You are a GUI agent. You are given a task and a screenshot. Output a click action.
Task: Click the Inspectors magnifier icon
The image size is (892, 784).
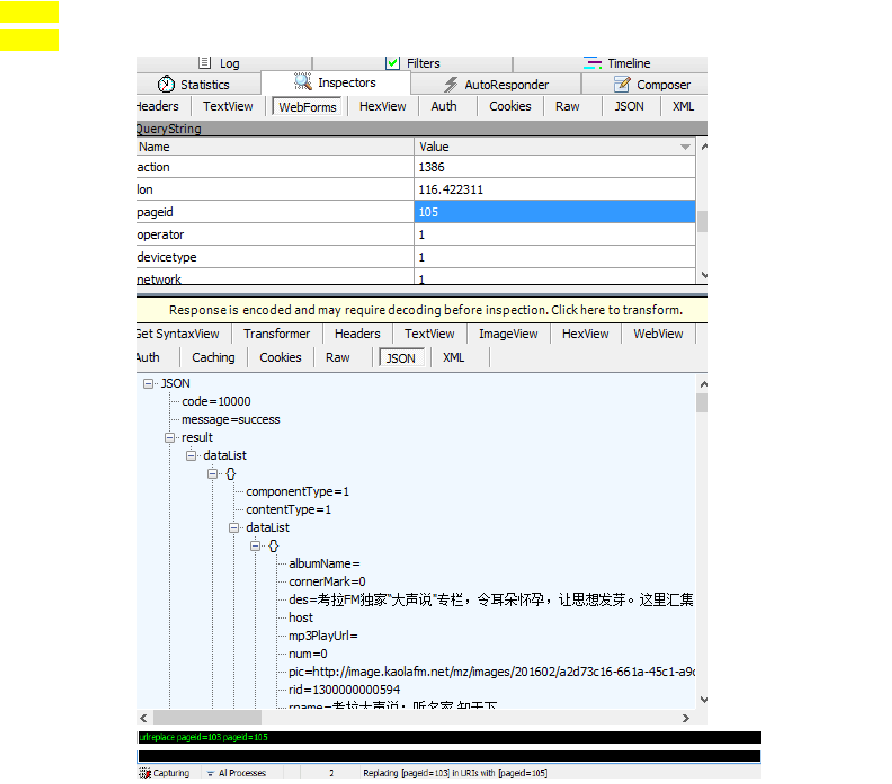[x=303, y=81]
